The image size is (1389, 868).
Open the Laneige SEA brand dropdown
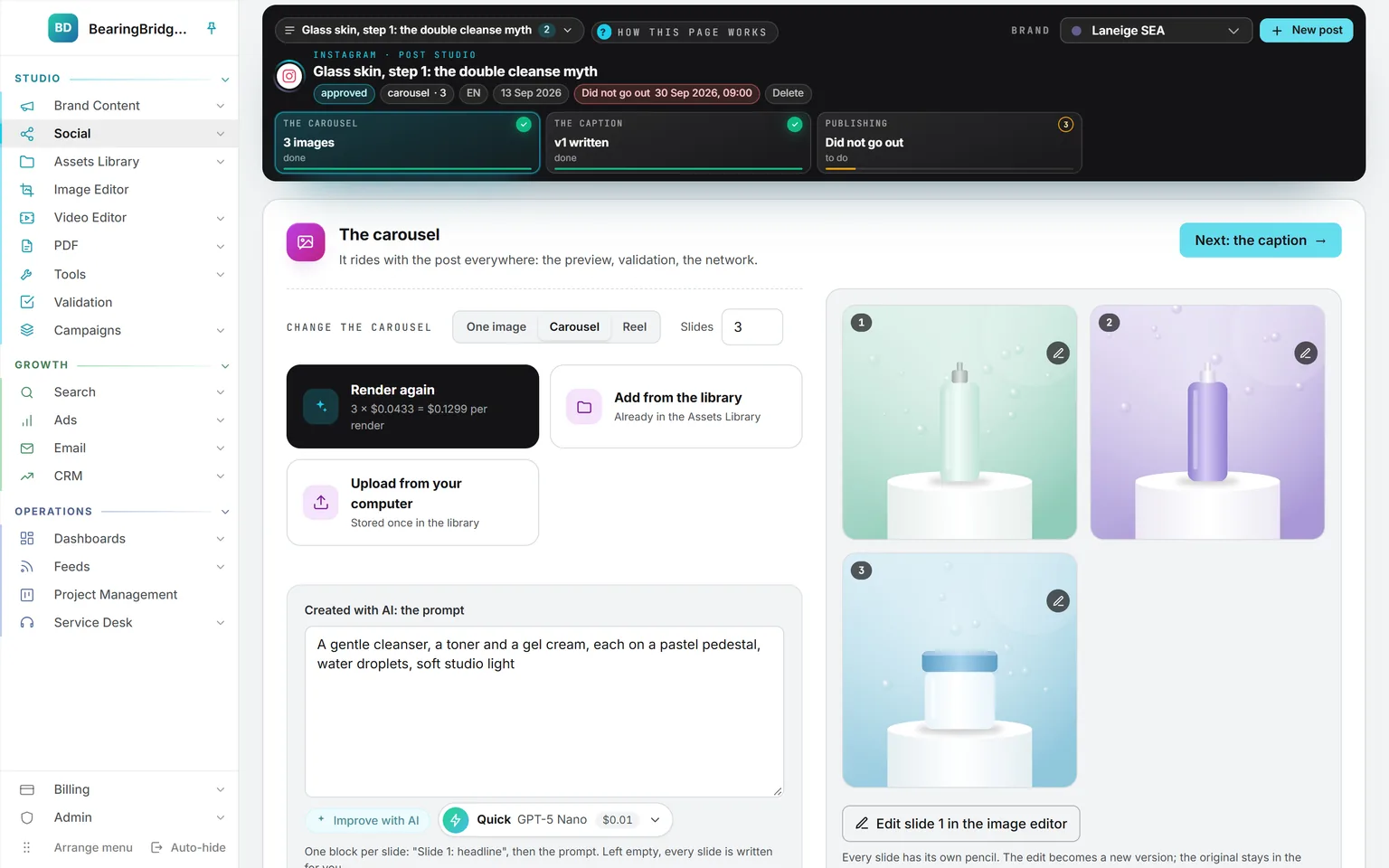1156,31
